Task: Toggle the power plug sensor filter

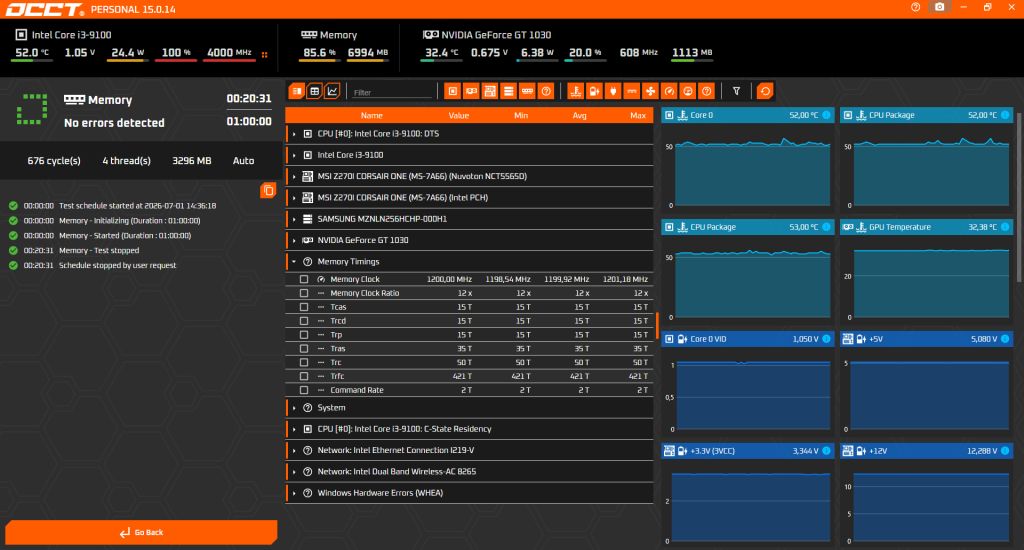Action: (x=613, y=91)
